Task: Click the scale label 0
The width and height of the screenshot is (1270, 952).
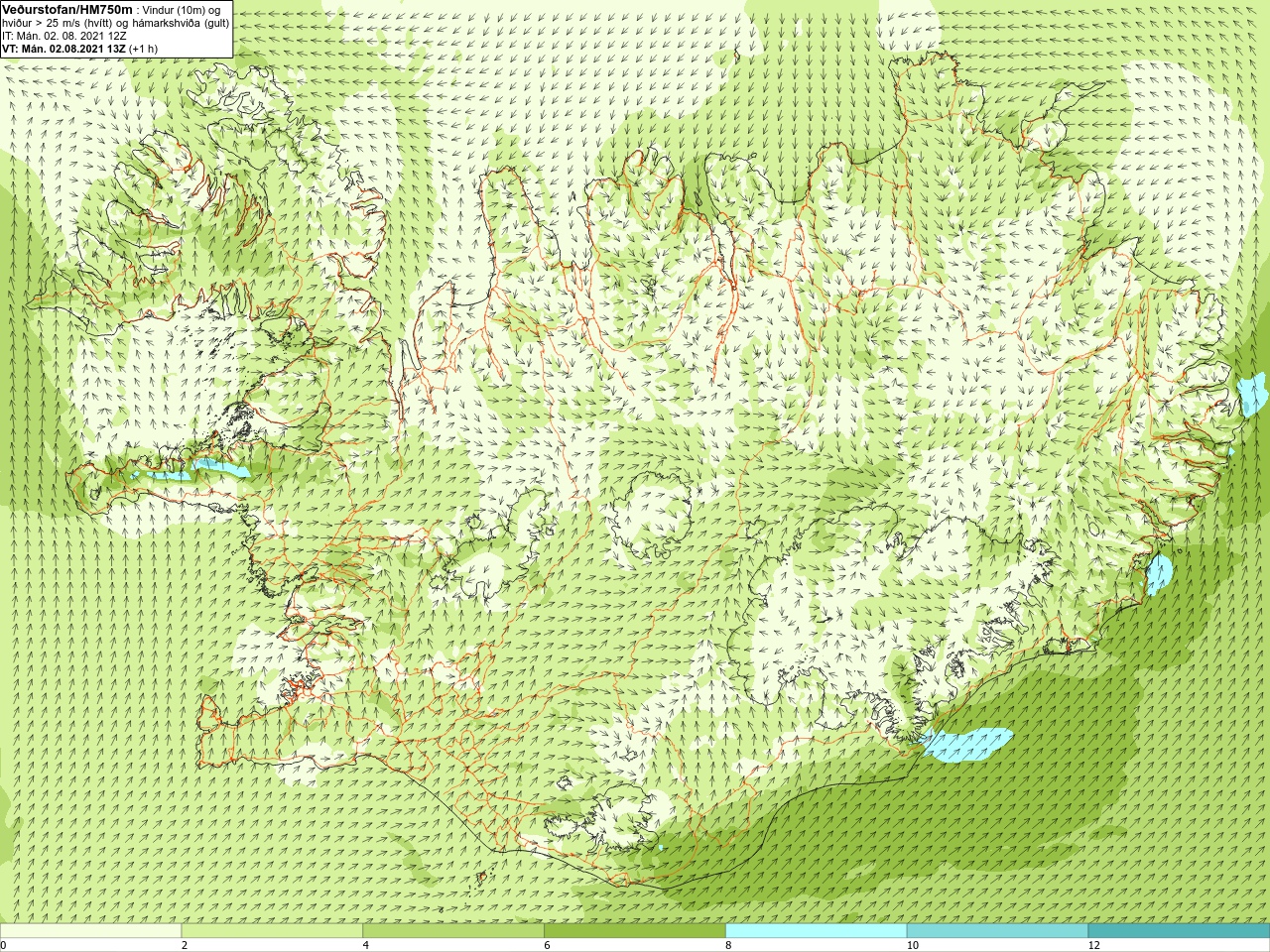Action: pos(4,945)
